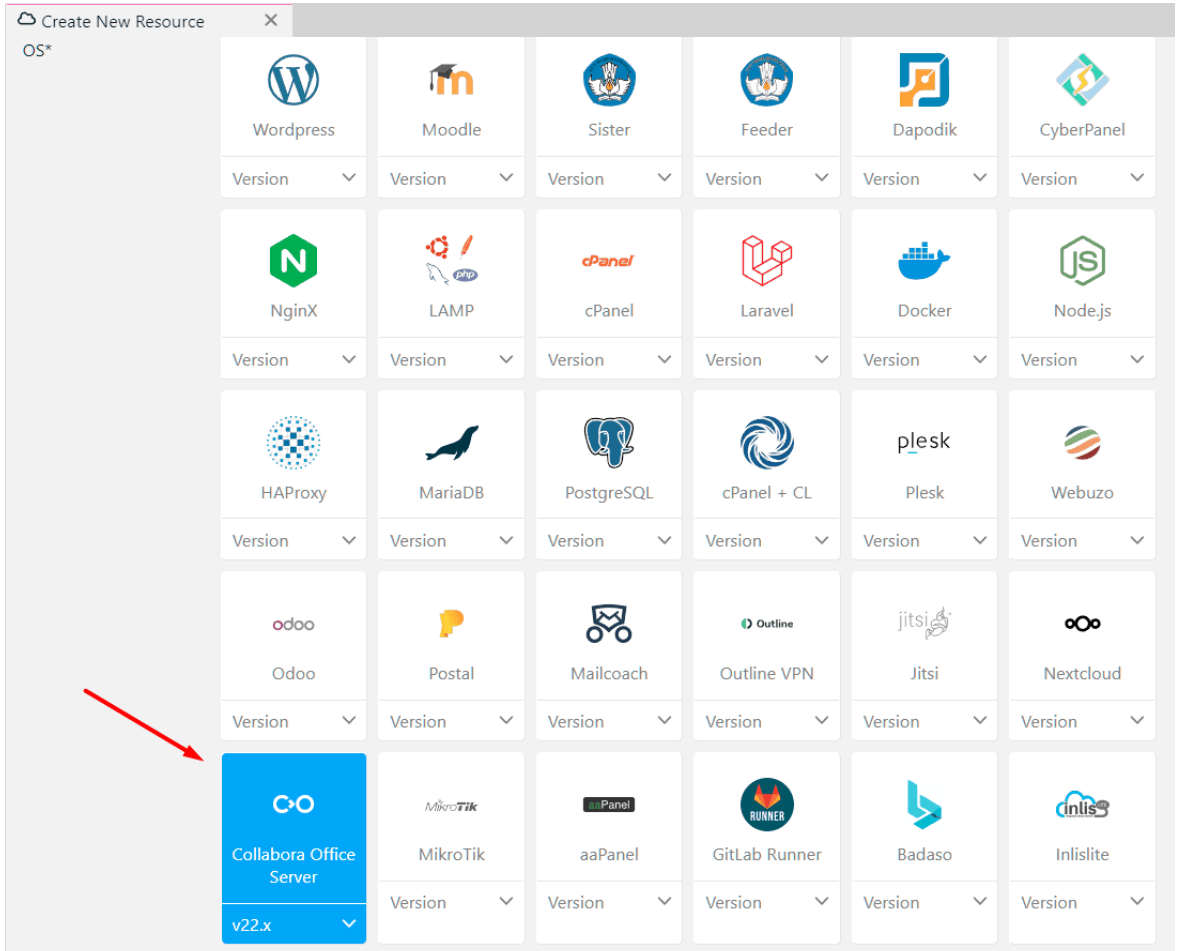Select the MariaDB seal icon
The height and width of the screenshot is (951, 1180).
coord(450,442)
